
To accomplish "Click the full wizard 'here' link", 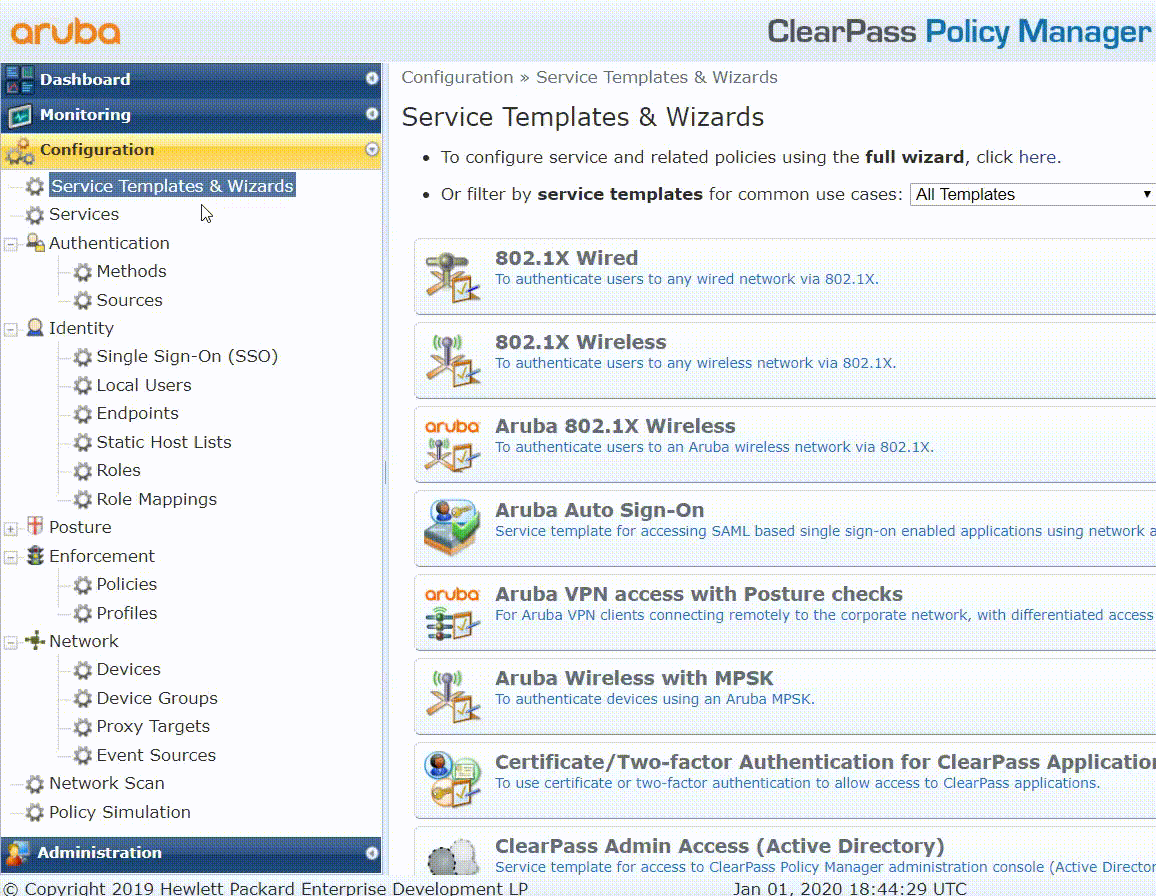I will click(1037, 157).
